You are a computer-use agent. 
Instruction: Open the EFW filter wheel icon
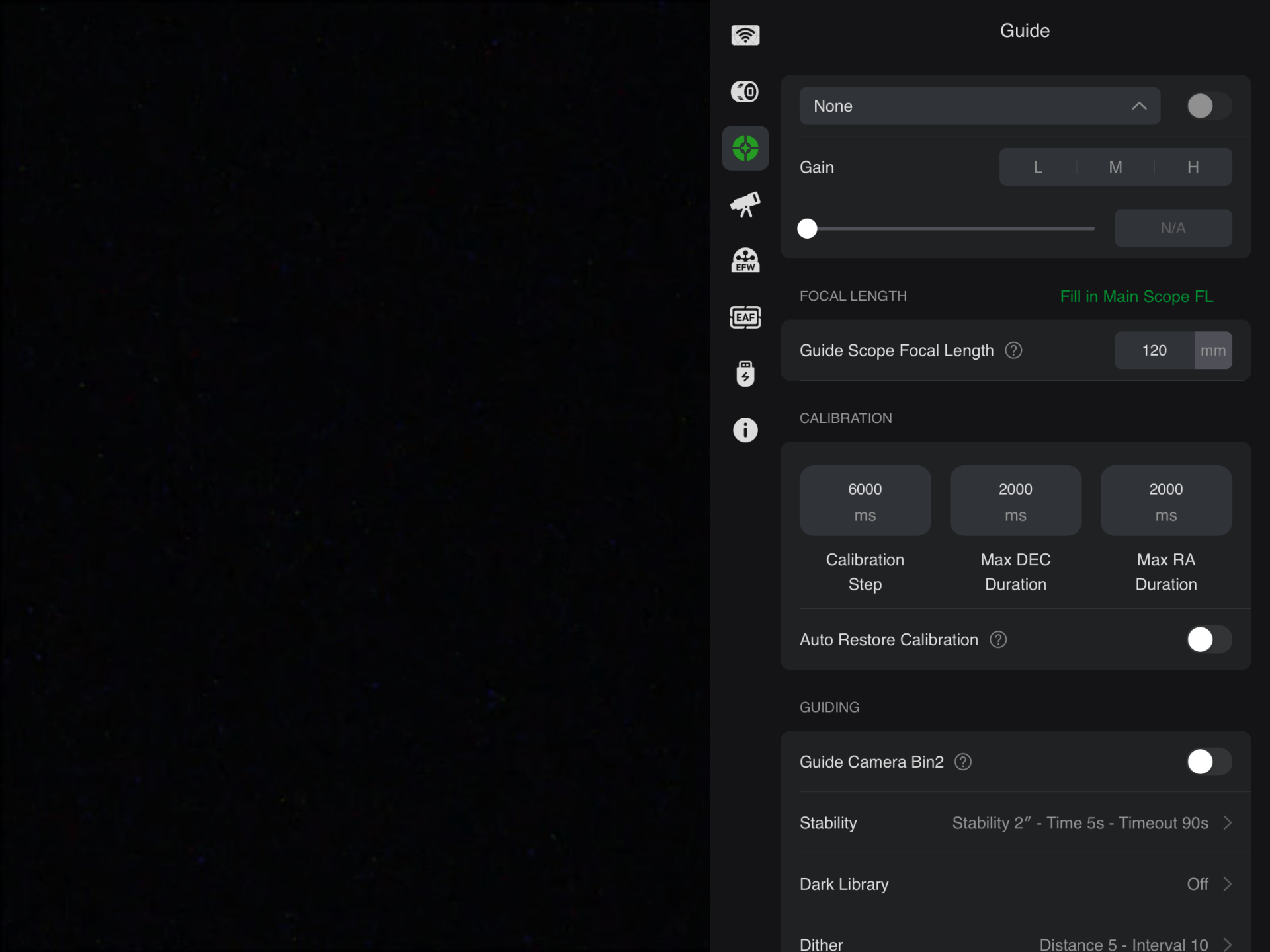(745, 260)
